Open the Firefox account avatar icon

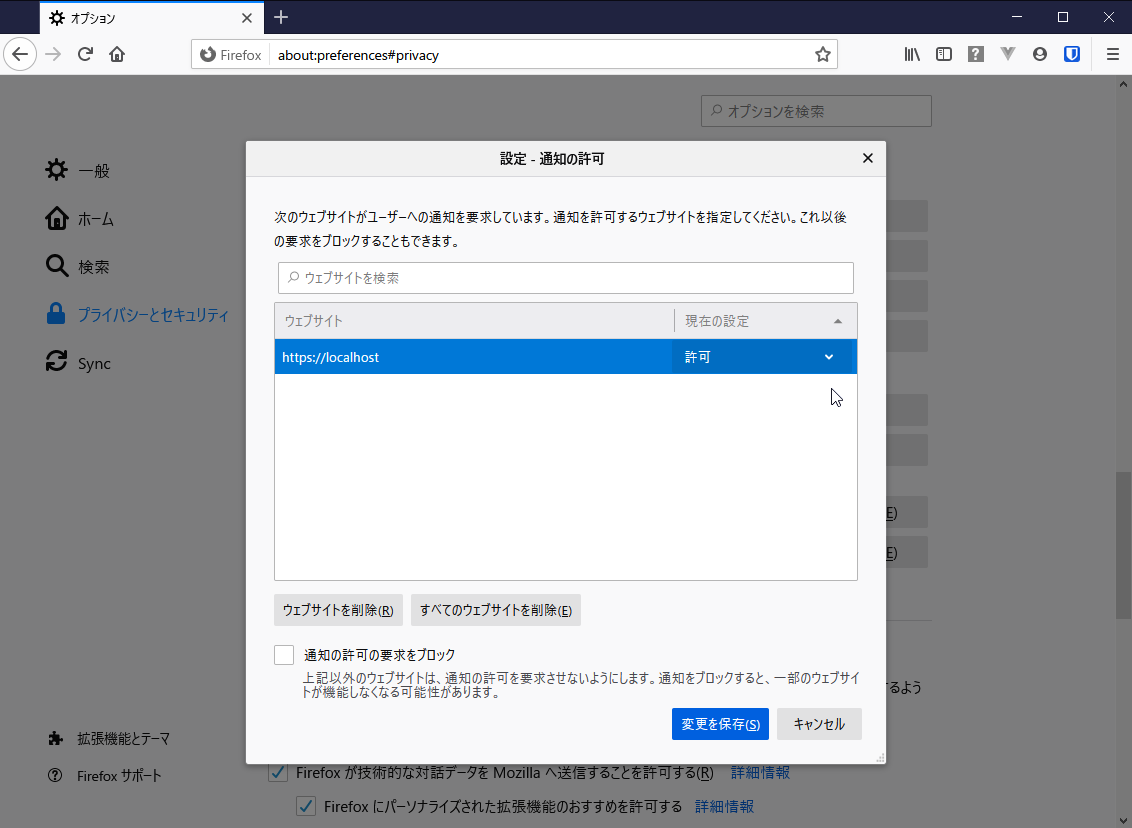[x=1040, y=55]
